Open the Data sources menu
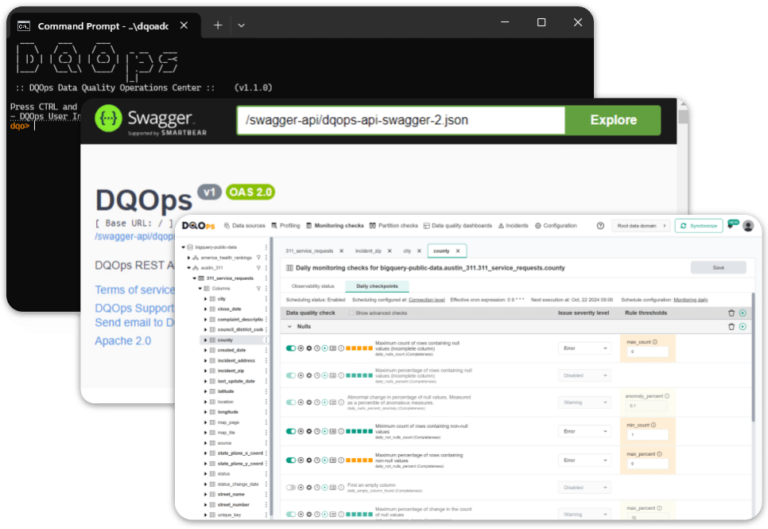Viewport: 768px width, 529px height. coord(244,226)
